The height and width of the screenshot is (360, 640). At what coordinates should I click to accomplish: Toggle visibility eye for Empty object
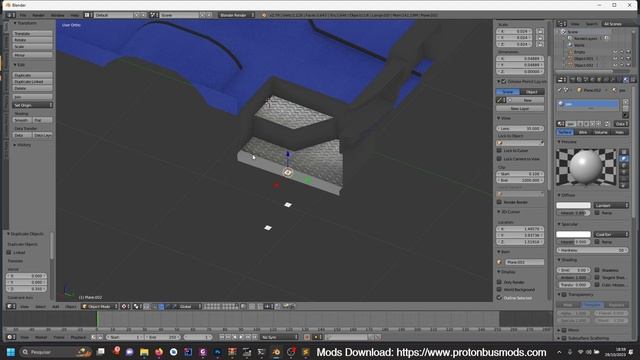coord(615,52)
